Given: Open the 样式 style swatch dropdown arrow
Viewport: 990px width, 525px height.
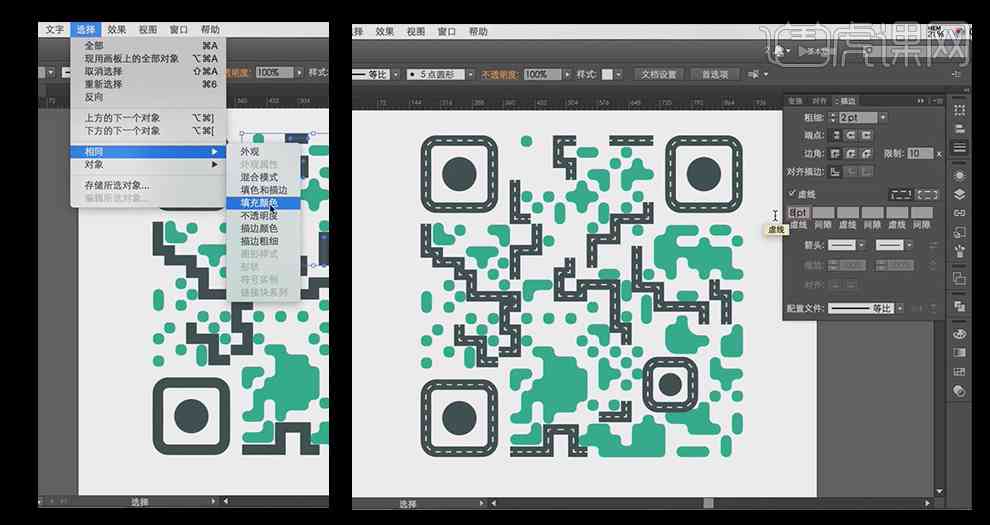Looking at the screenshot, I should (x=619, y=74).
